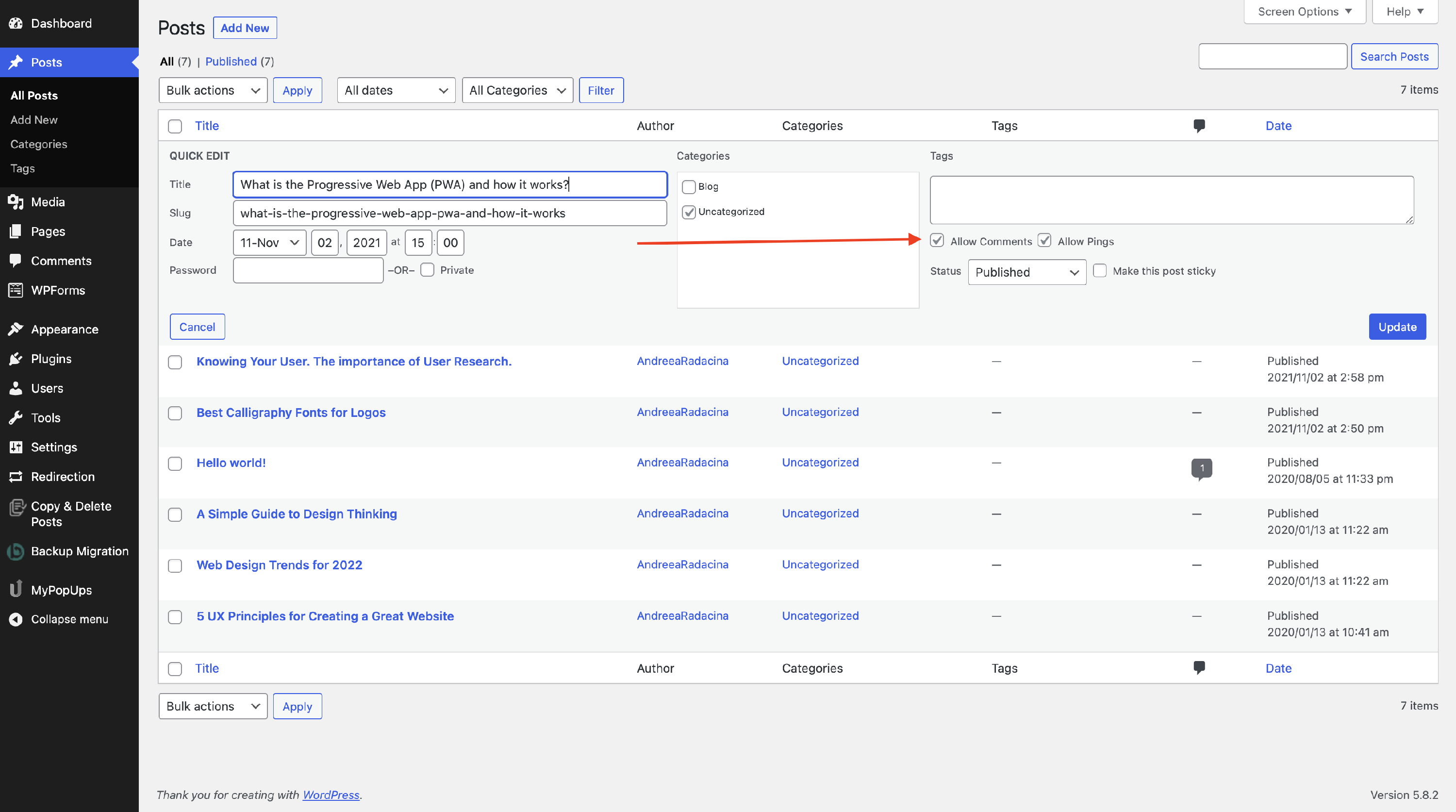The height and width of the screenshot is (812, 1456).
Task: Open the Web Design Trends for 2022 post
Action: 279,564
